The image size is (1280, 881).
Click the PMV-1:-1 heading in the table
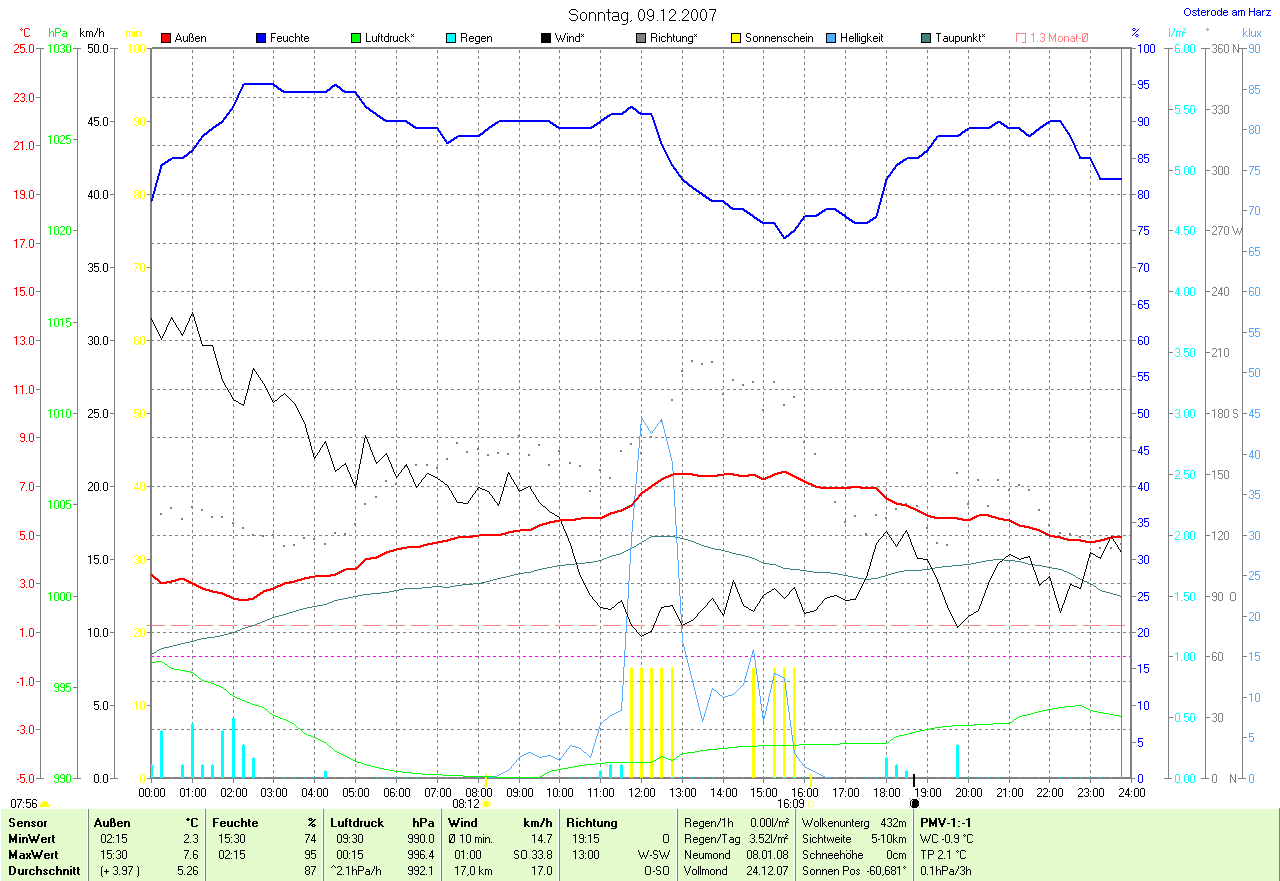(946, 822)
